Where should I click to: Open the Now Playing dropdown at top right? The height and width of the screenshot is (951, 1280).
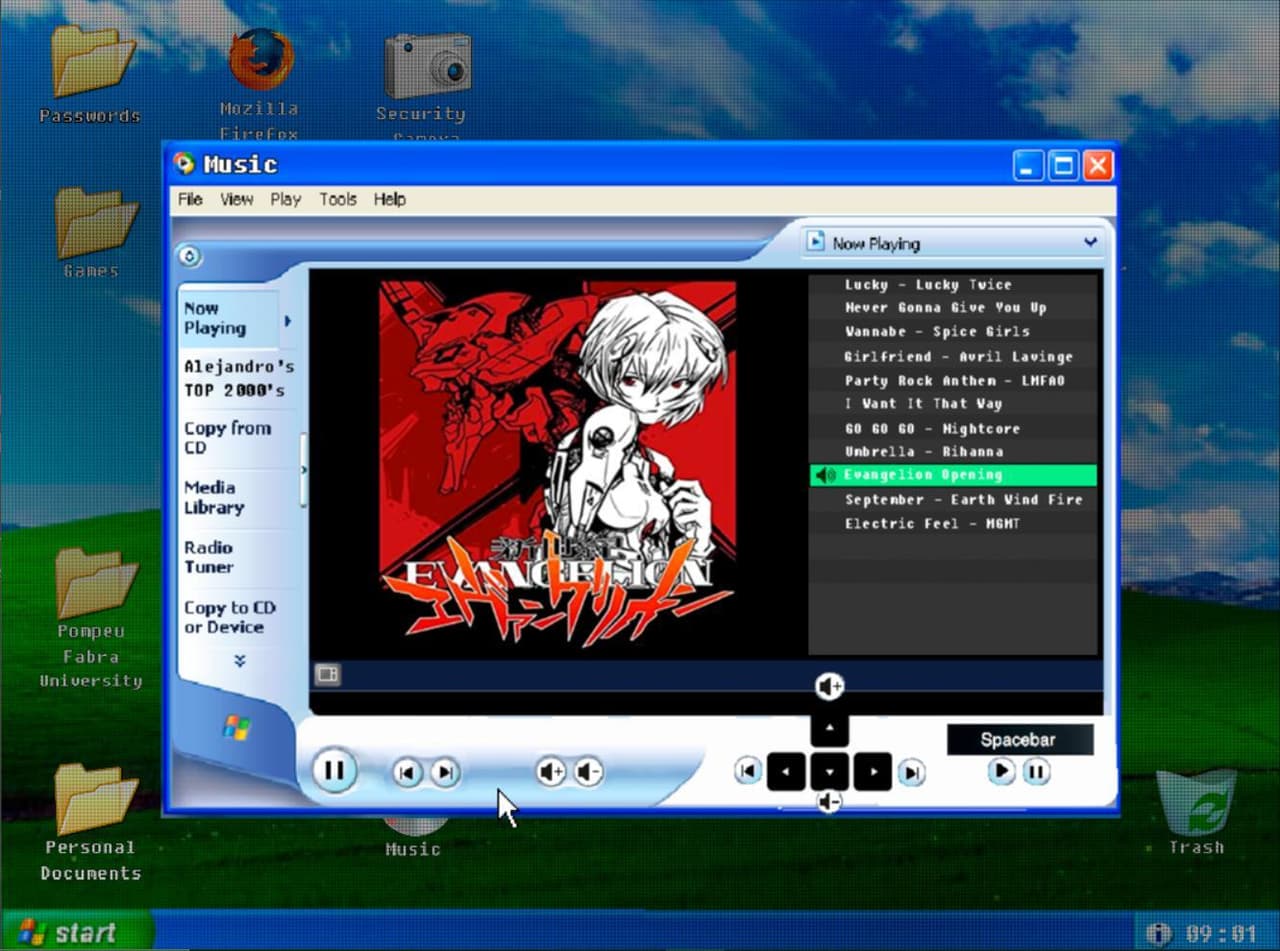953,243
